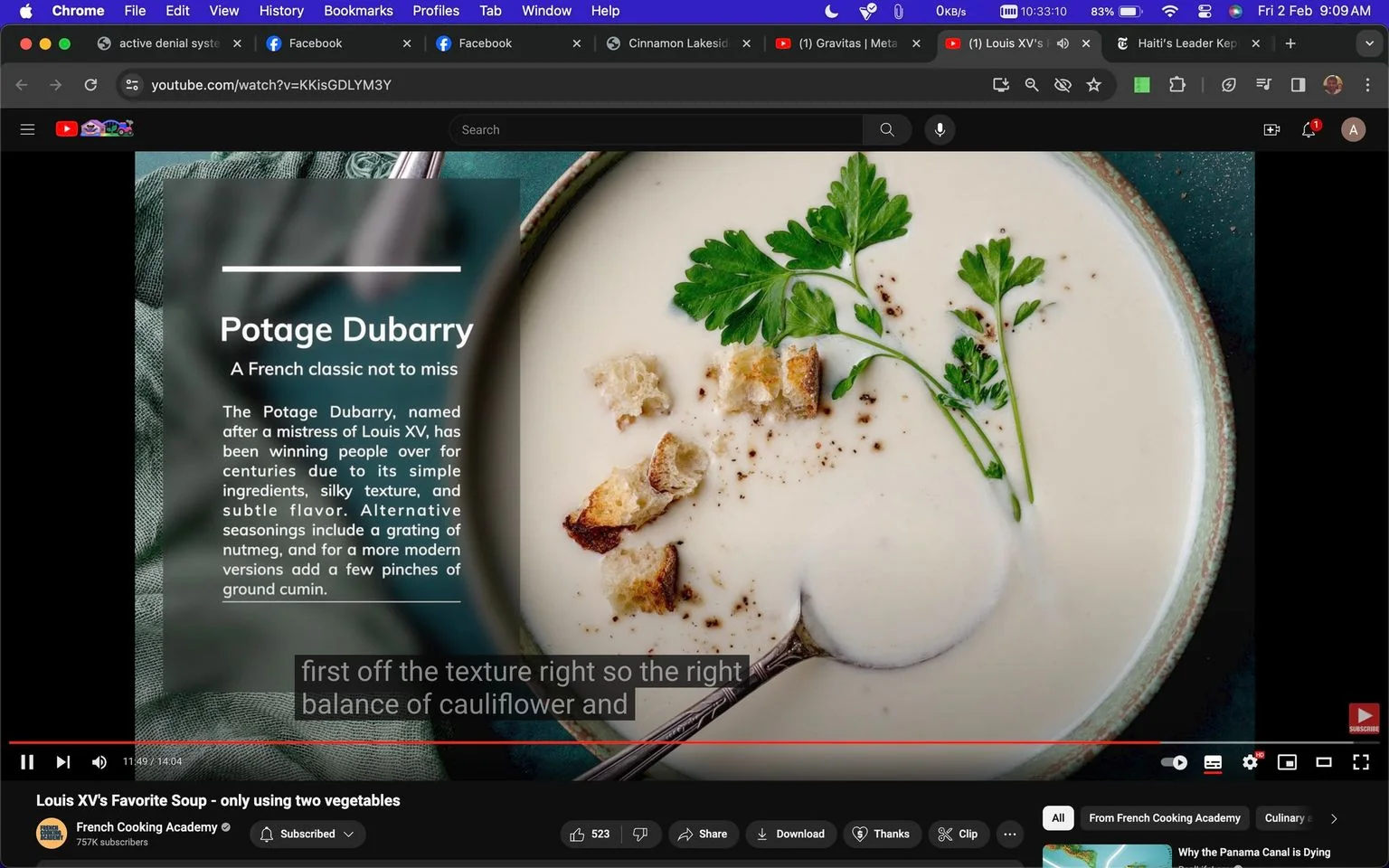Screen dimensions: 1389x868
Task: Select the All filter chip
Action: coord(1058,817)
